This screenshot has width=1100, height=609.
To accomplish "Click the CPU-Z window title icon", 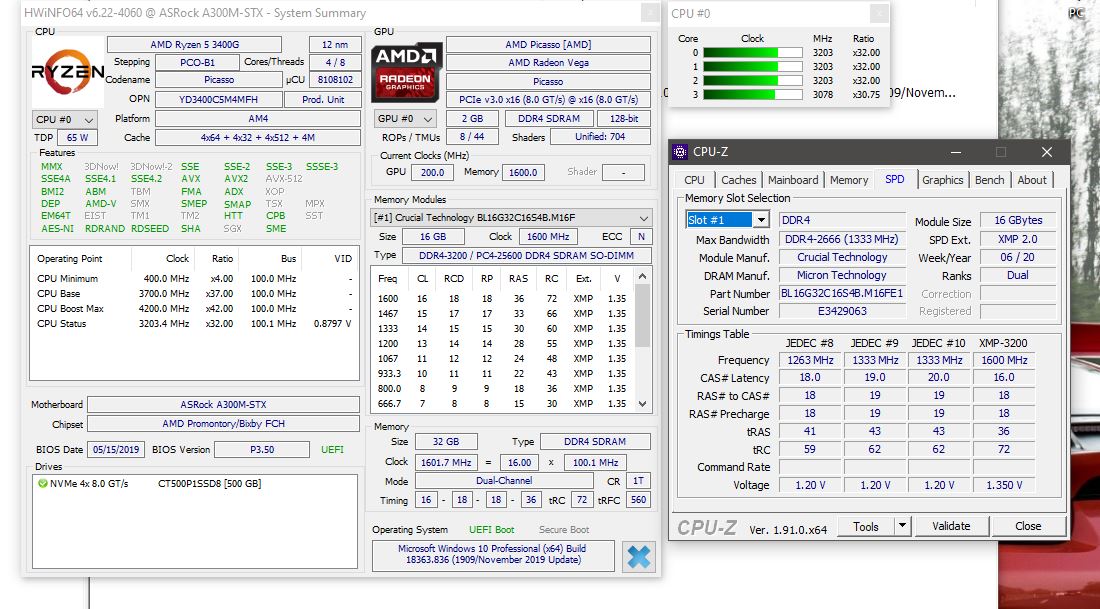I will tap(680, 152).
